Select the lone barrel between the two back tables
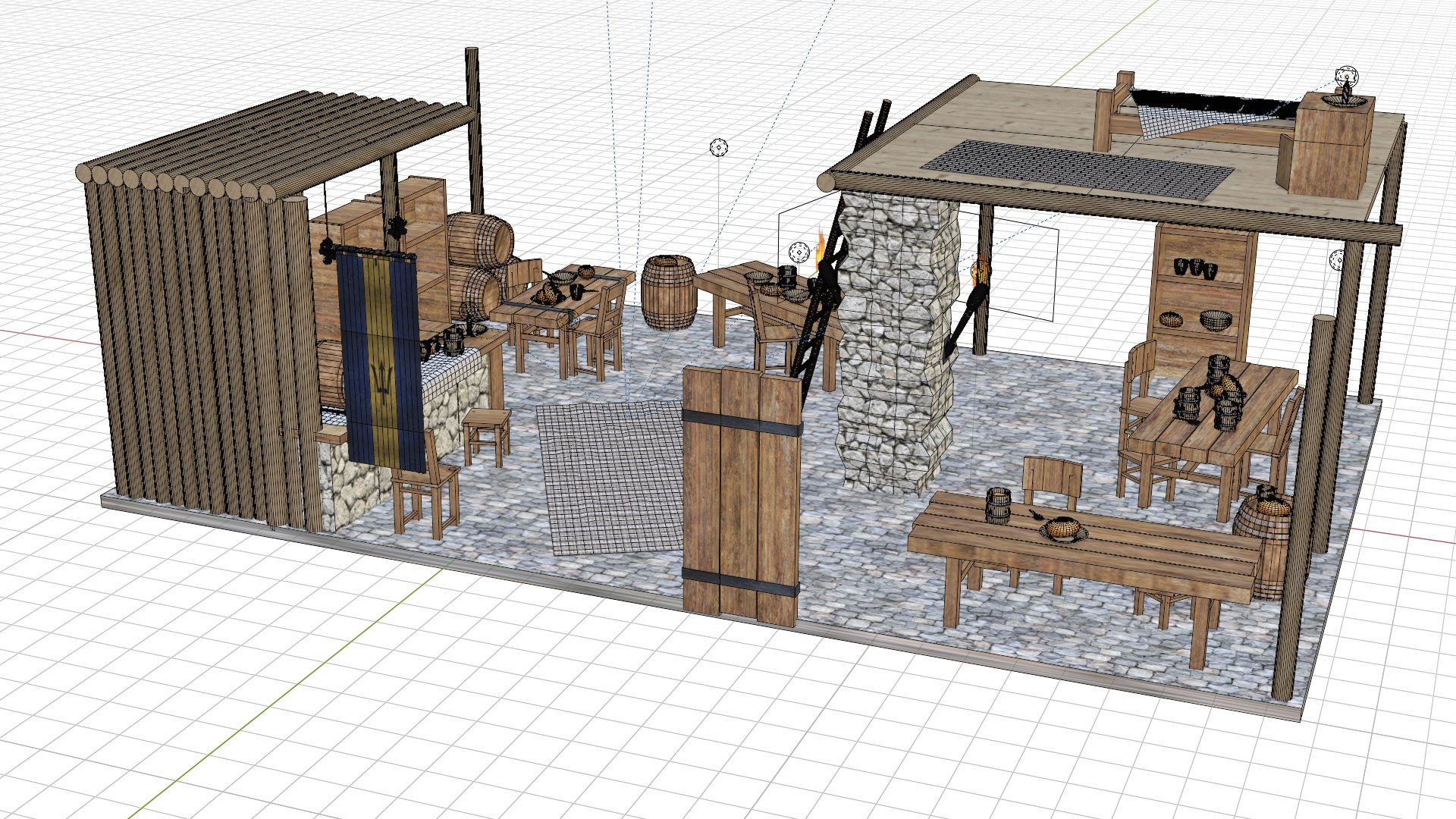Viewport: 1456px width, 819px height. (x=670, y=292)
